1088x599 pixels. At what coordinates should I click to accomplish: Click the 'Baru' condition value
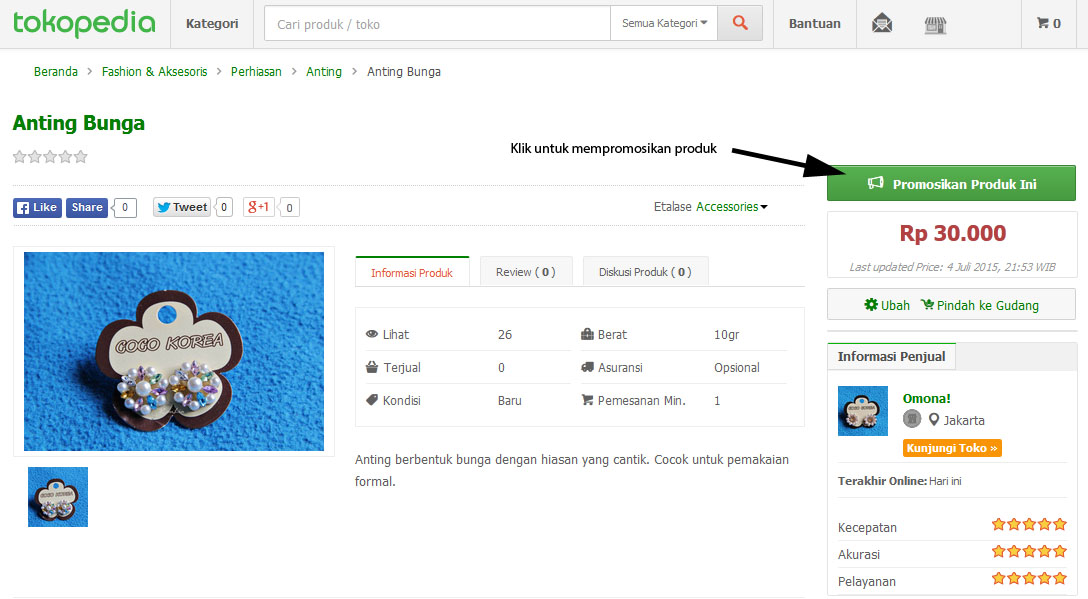pos(509,400)
